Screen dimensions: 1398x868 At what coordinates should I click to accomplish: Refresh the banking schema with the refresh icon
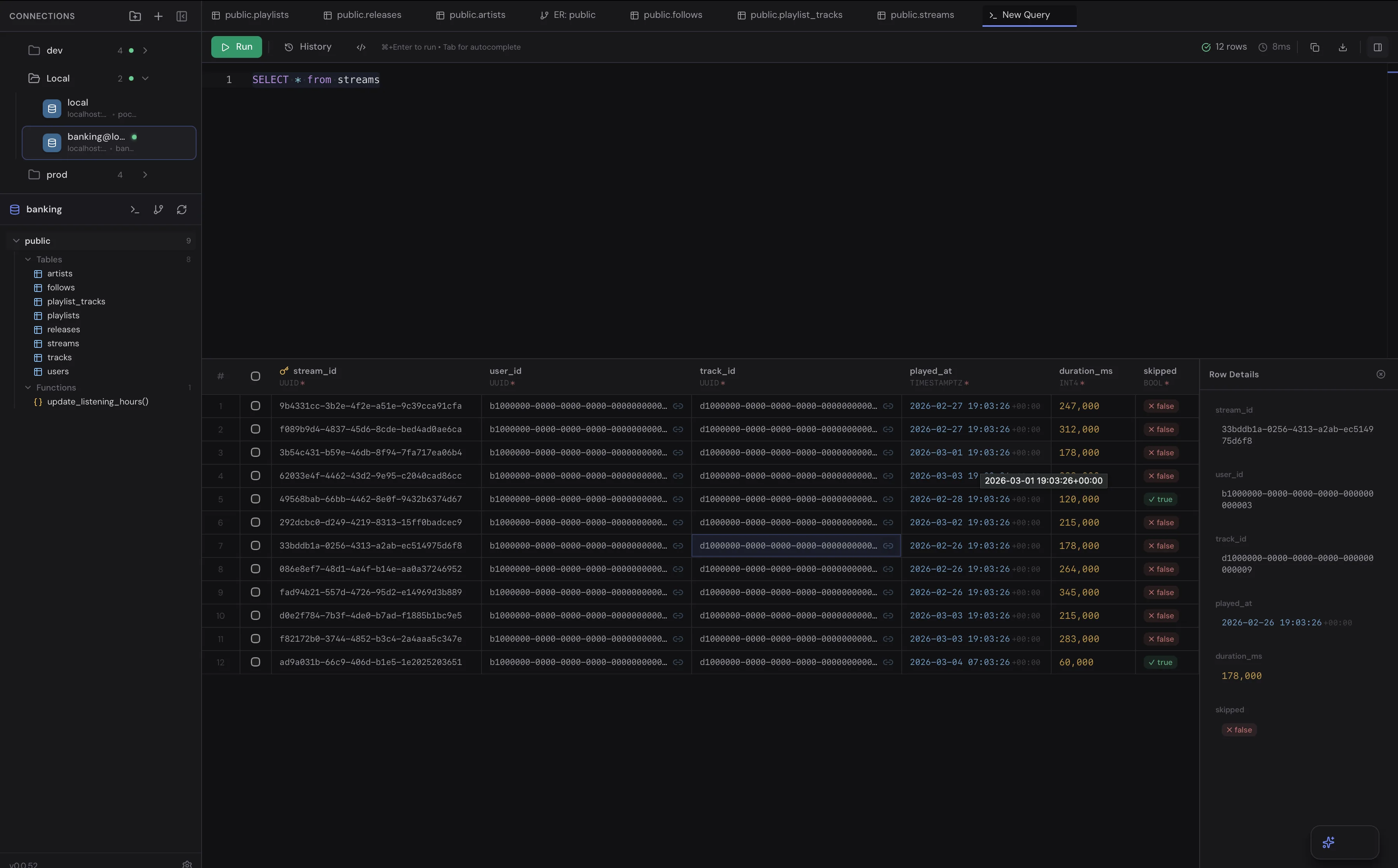(182, 209)
